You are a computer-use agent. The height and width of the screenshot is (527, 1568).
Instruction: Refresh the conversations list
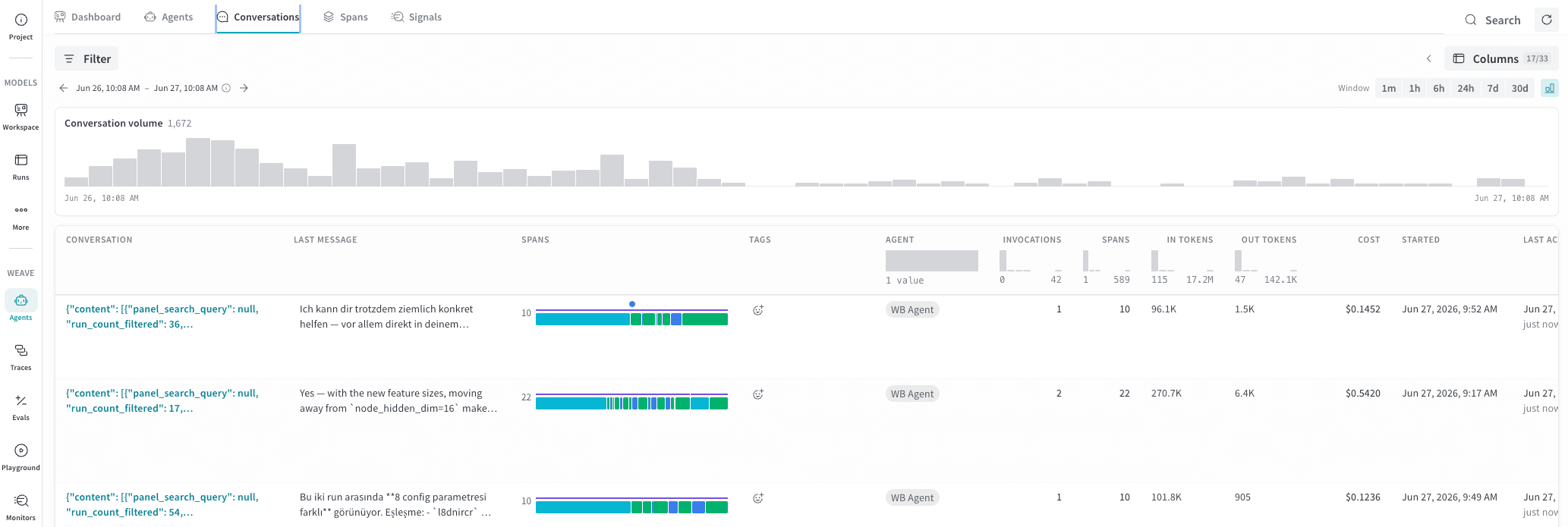pos(1547,20)
